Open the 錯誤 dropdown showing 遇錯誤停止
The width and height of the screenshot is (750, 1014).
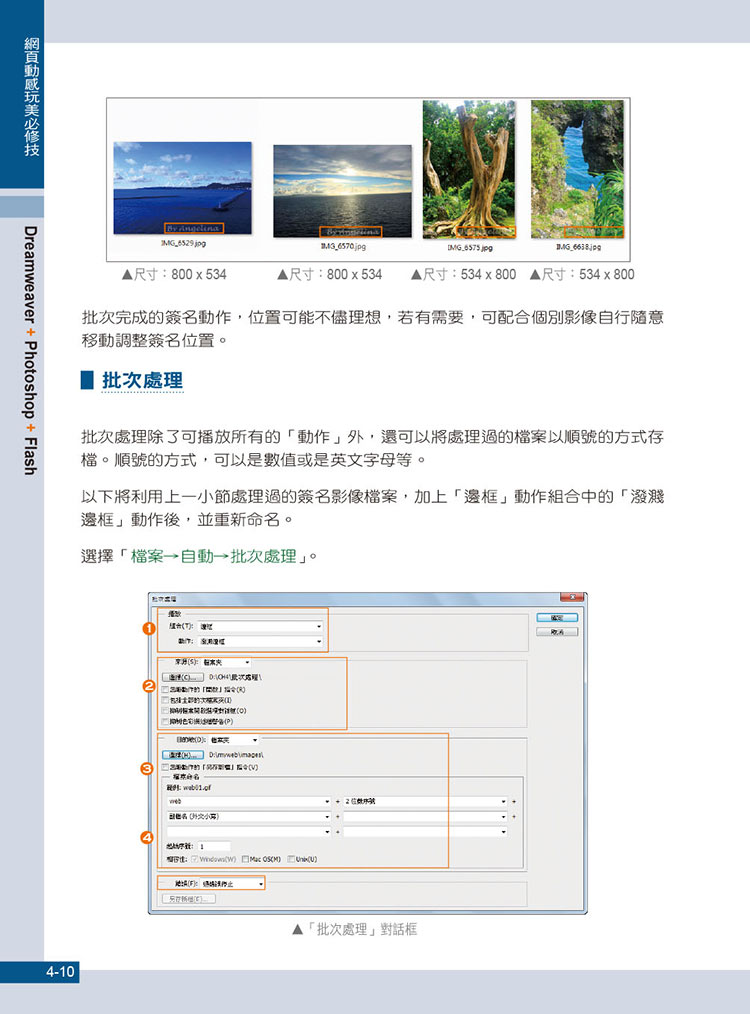point(232,884)
